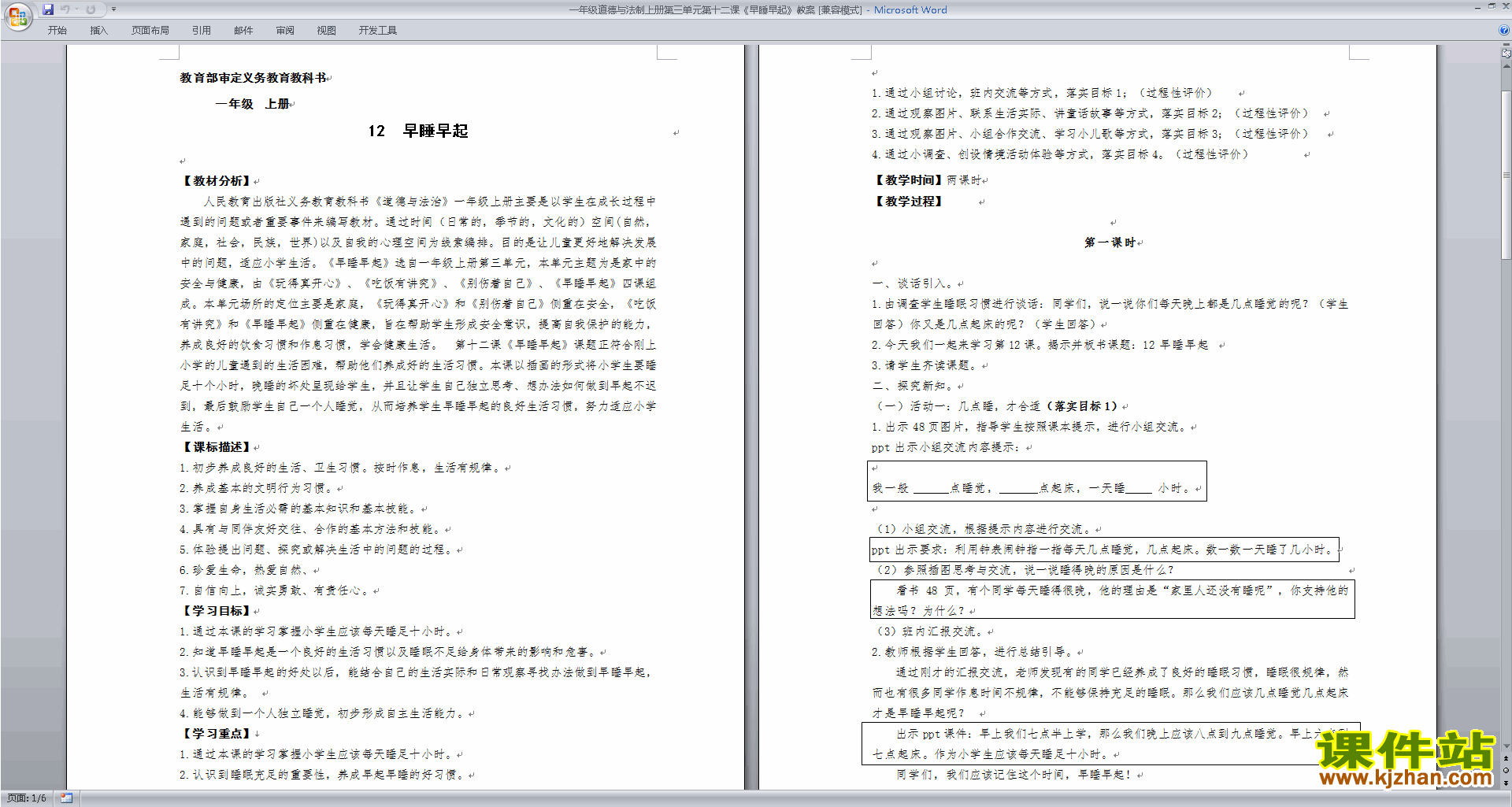1512x807 pixels.
Task: Click the vertical scrollbar up arrow
Action: 1506,65
